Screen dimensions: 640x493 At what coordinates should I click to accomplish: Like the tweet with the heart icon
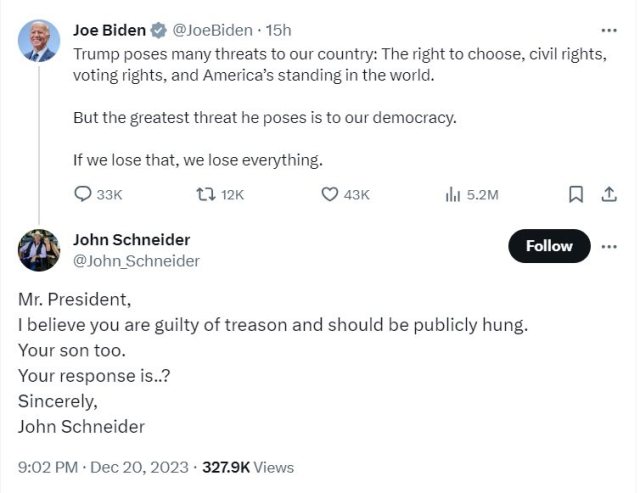coord(330,195)
